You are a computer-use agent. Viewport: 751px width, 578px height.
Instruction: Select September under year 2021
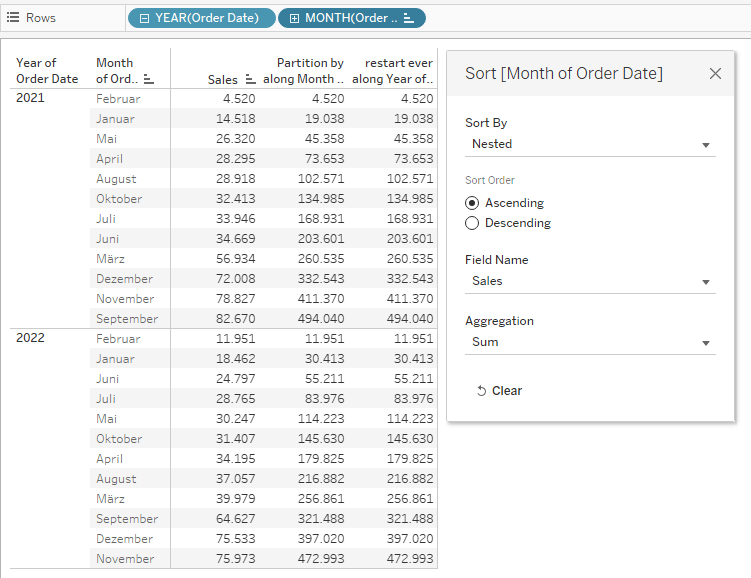click(x=127, y=319)
